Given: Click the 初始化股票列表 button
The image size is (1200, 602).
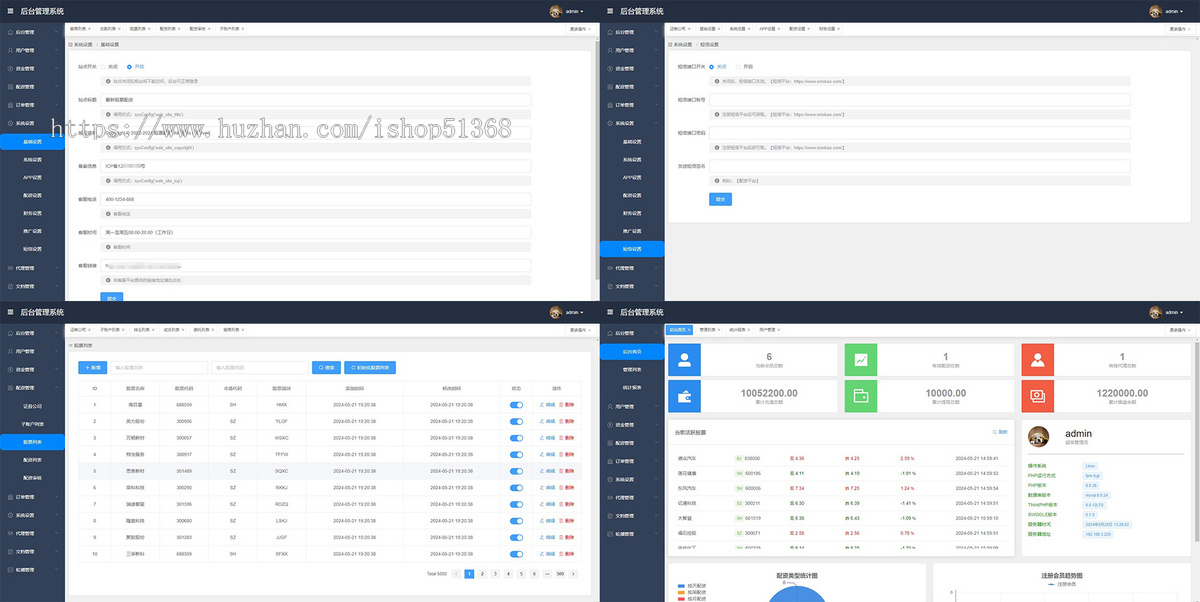Looking at the screenshot, I should pos(371,368).
